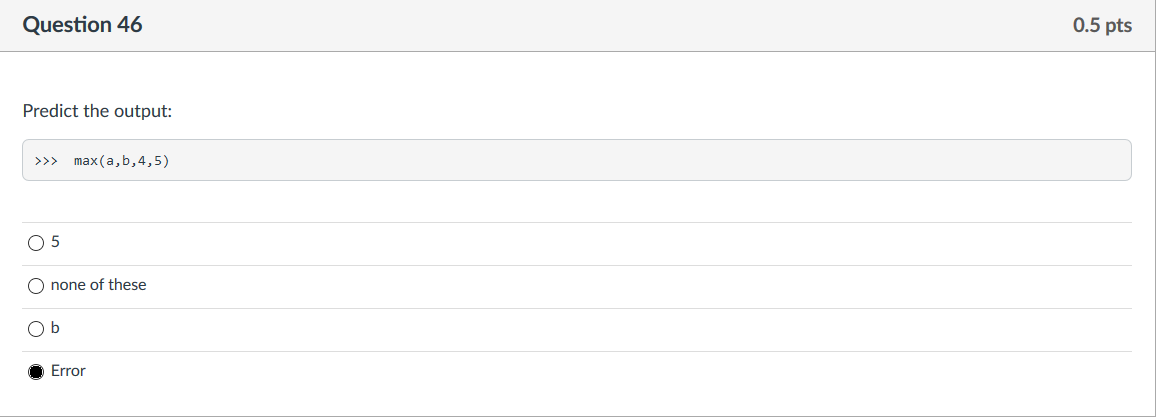This screenshot has width=1156, height=418.
Task: Click the '5' answer label text
Action: (55, 242)
